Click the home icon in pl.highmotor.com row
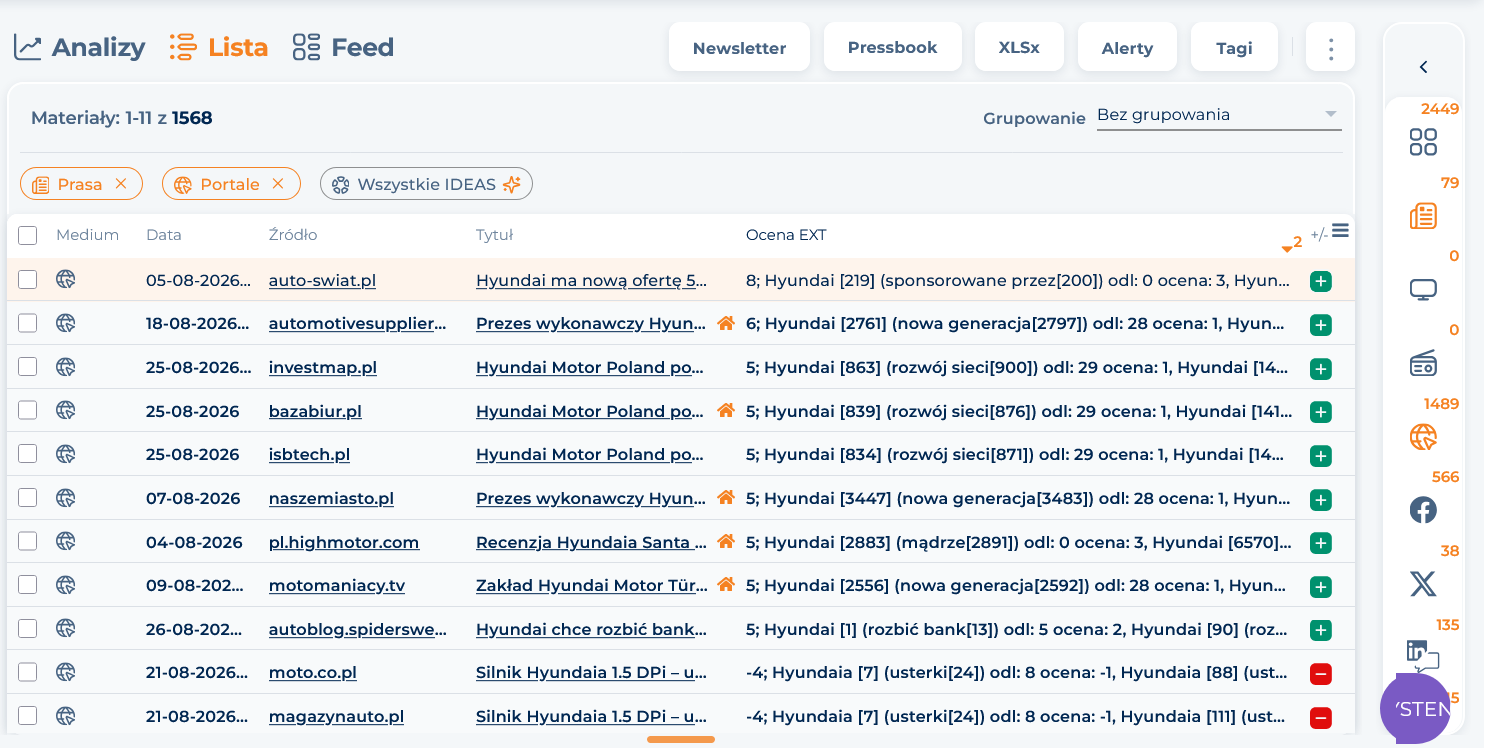 click(x=726, y=541)
